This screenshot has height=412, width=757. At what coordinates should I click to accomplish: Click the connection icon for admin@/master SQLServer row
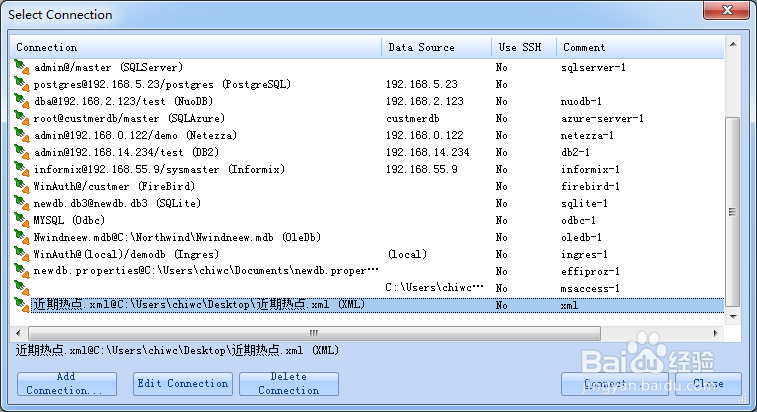22,67
